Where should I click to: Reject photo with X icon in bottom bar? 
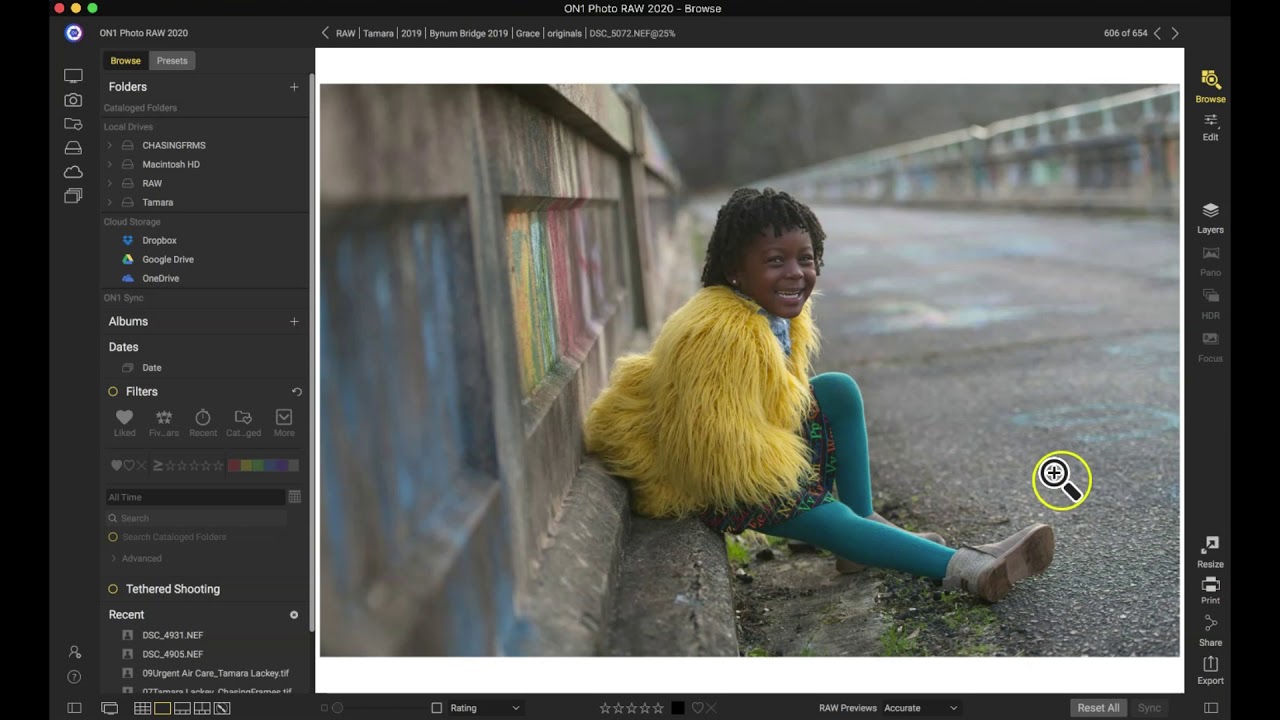[x=711, y=708]
